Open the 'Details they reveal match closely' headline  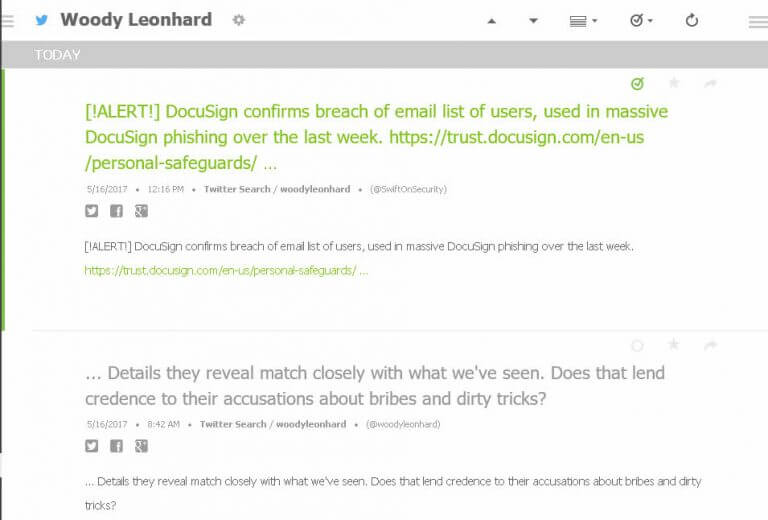pos(375,386)
